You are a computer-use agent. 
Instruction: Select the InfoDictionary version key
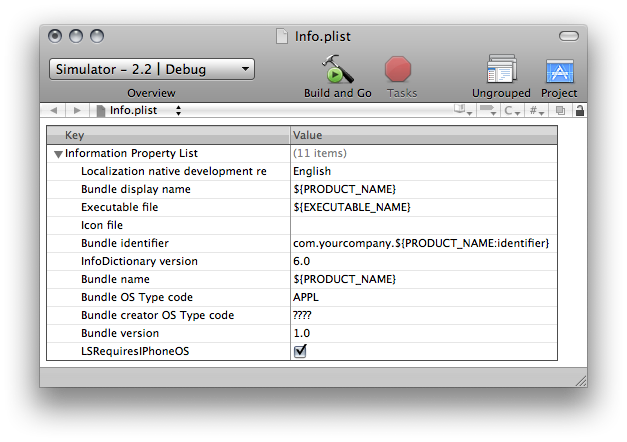[x=139, y=261]
